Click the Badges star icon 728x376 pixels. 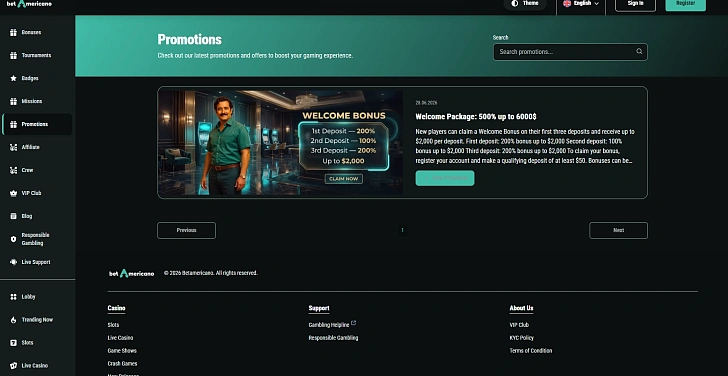point(13,78)
